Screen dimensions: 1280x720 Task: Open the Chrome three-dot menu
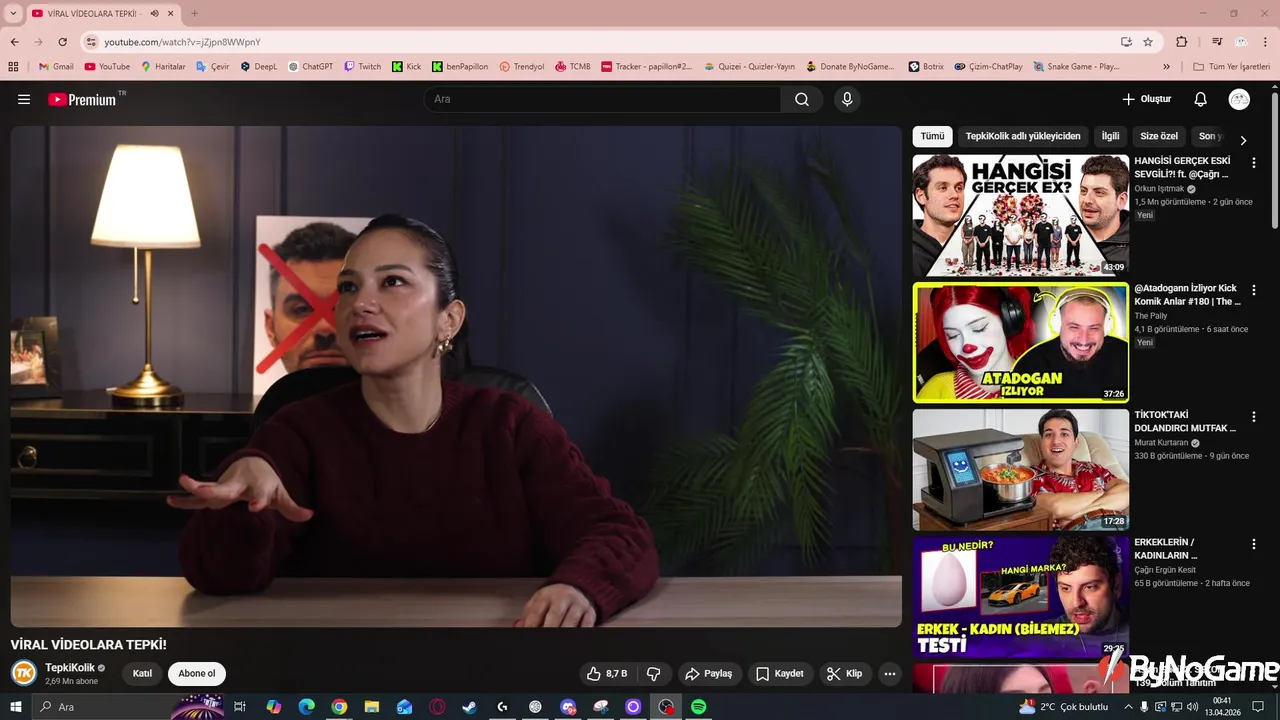(x=1265, y=42)
